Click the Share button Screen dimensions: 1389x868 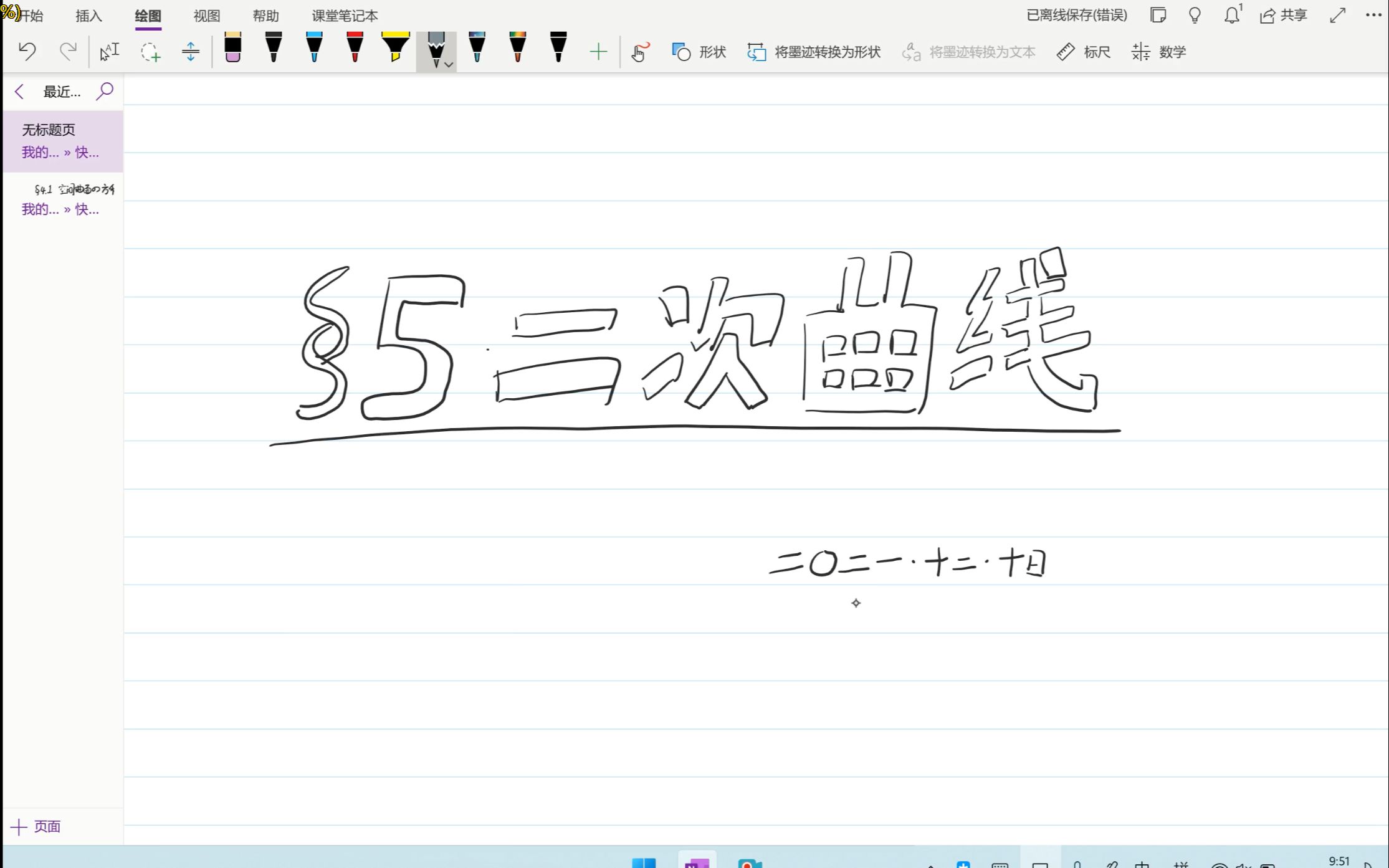(x=1283, y=15)
